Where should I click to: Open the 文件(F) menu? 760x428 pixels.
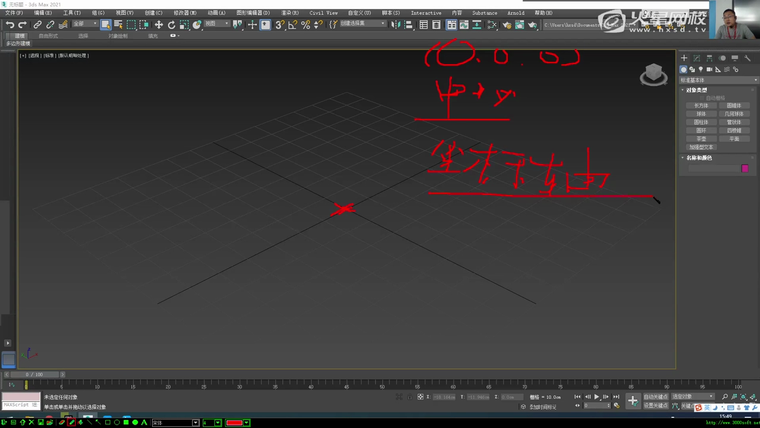click(x=13, y=13)
